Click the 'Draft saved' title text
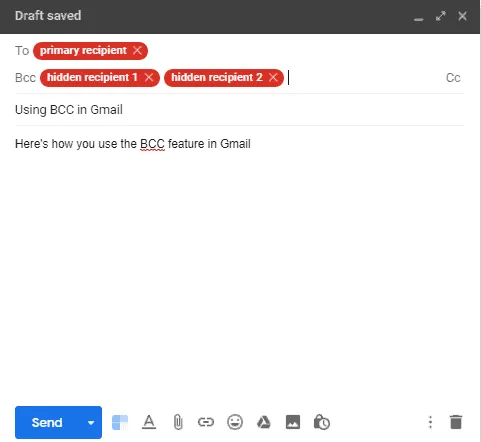 click(48, 16)
